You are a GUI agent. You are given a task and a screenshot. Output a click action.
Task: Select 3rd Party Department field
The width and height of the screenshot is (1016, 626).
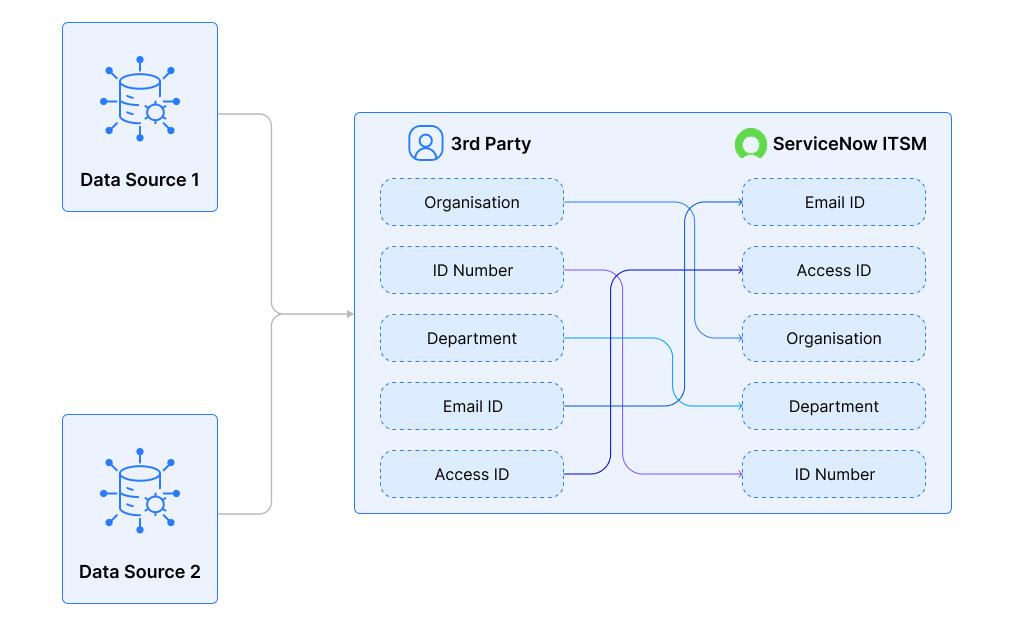472,338
